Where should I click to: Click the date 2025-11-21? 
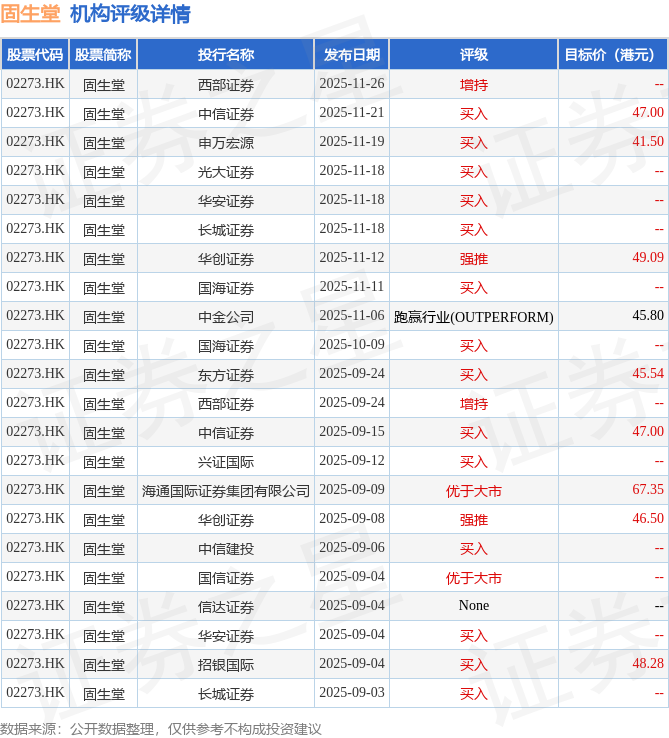pyautogui.click(x=352, y=112)
